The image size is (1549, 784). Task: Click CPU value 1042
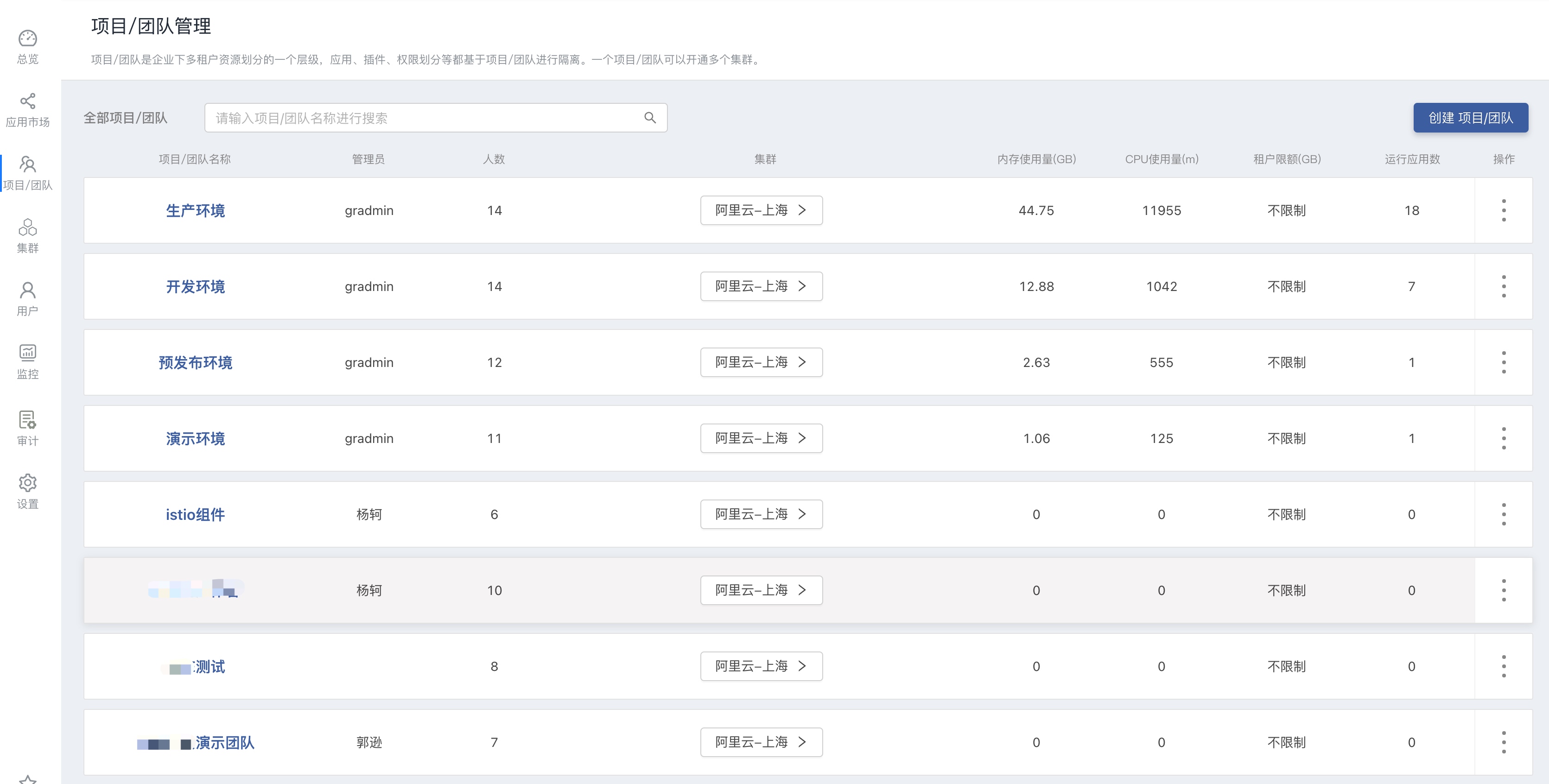tap(1162, 286)
